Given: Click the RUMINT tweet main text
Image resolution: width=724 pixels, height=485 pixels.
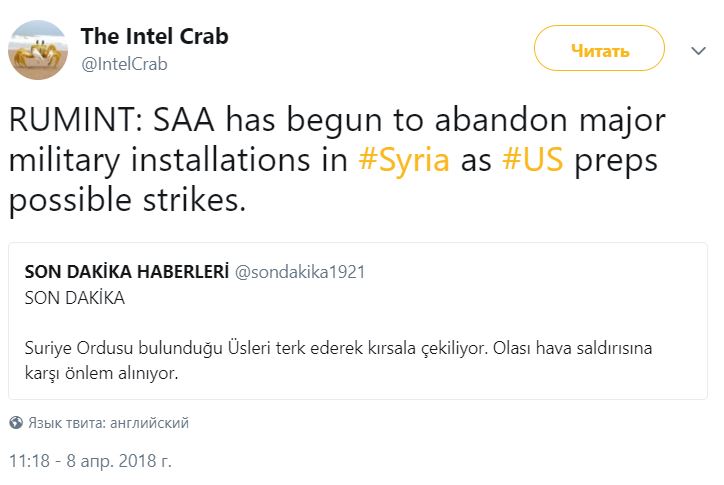Looking at the screenshot, I should coord(337,160).
